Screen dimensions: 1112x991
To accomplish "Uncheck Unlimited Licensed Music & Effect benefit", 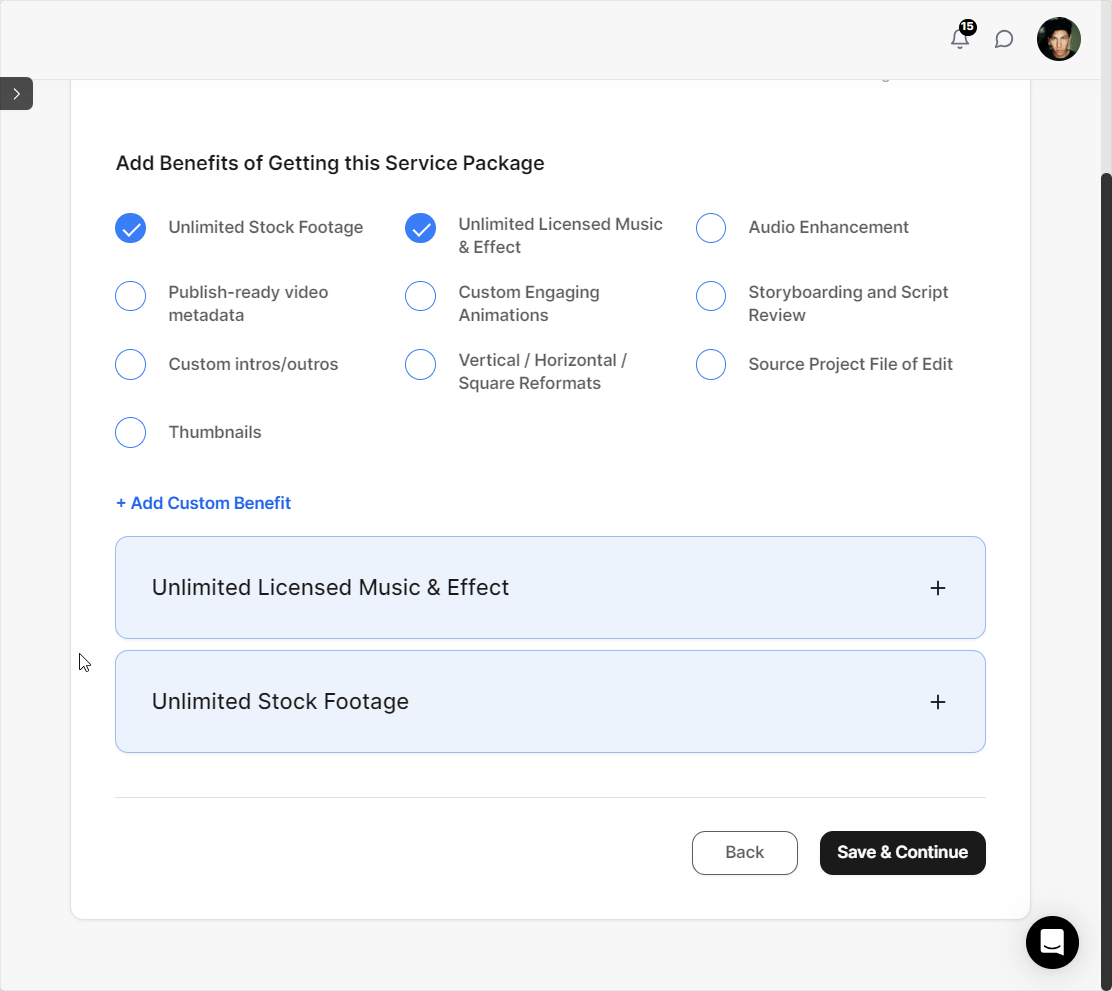I will [x=421, y=228].
